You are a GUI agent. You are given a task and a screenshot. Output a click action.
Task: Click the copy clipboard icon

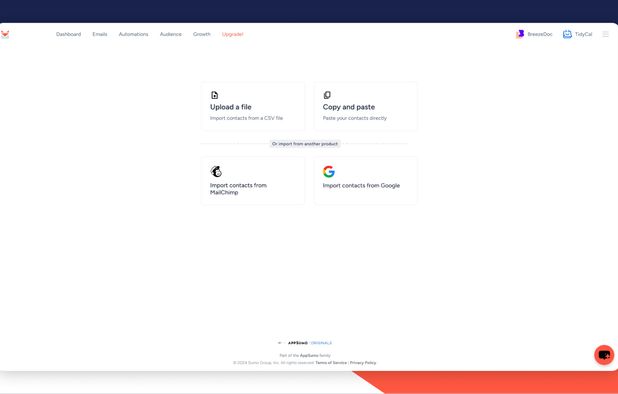pyautogui.click(x=327, y=95)
